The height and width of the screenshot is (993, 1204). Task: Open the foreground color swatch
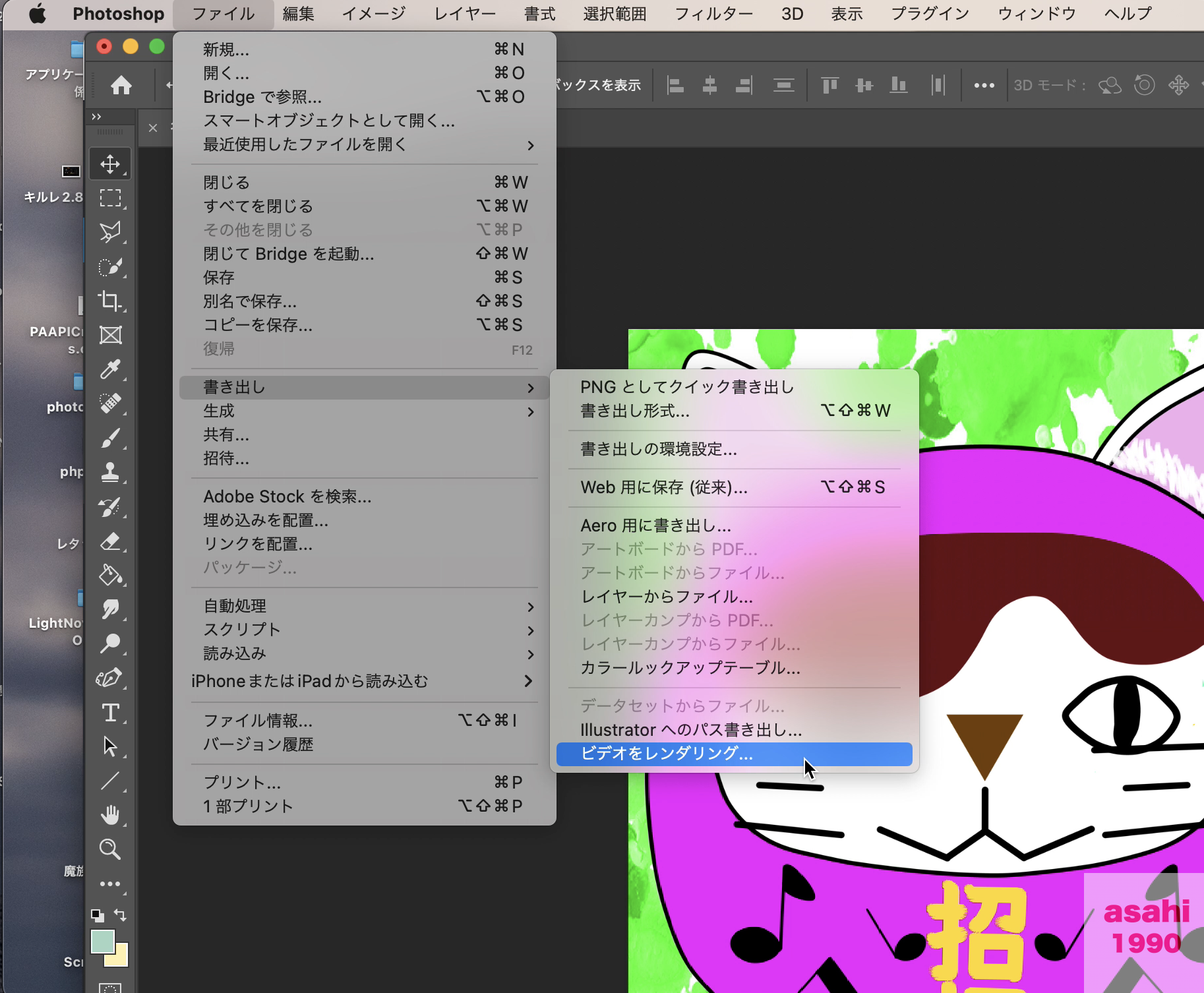point(102,942)
